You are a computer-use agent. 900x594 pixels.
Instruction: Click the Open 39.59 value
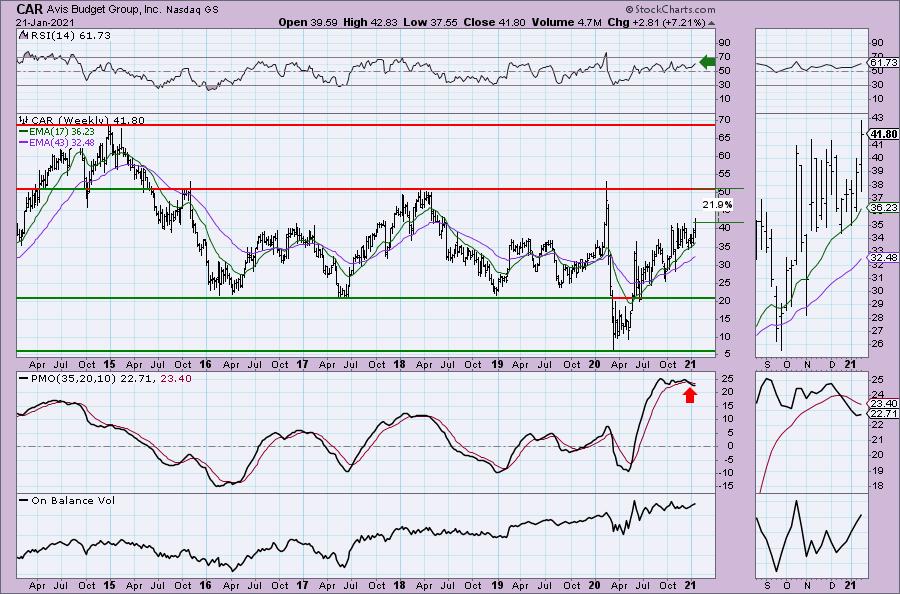(308, 22)
